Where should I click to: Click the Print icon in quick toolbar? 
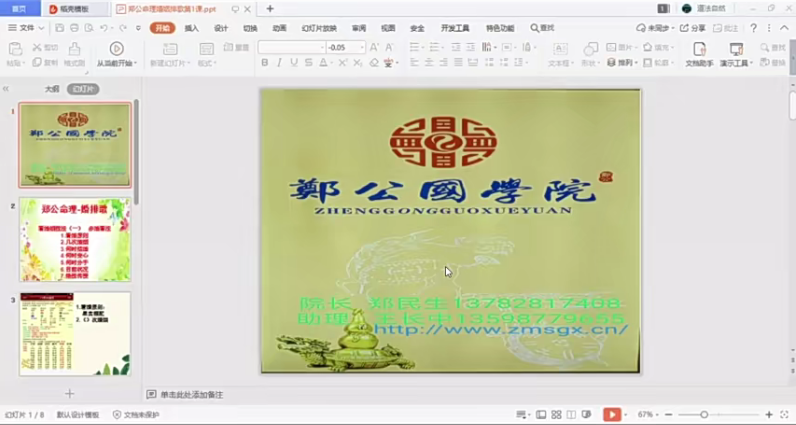pyautogui.click(x=74, y=28)
